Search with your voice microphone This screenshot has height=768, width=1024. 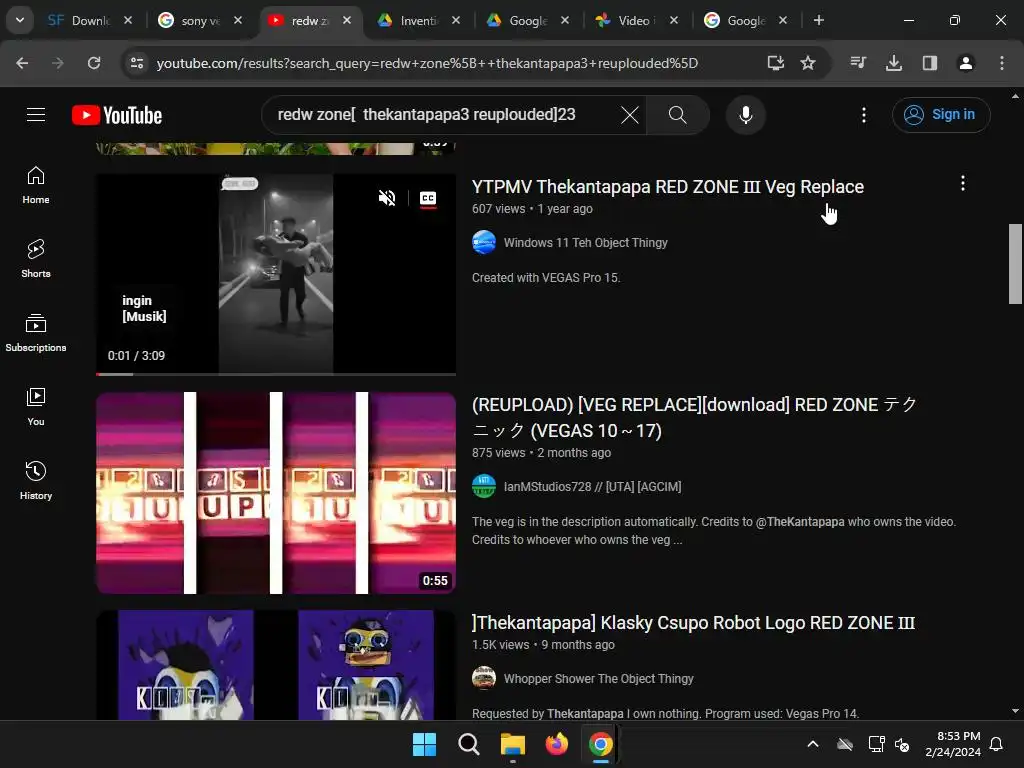(745, 115)
